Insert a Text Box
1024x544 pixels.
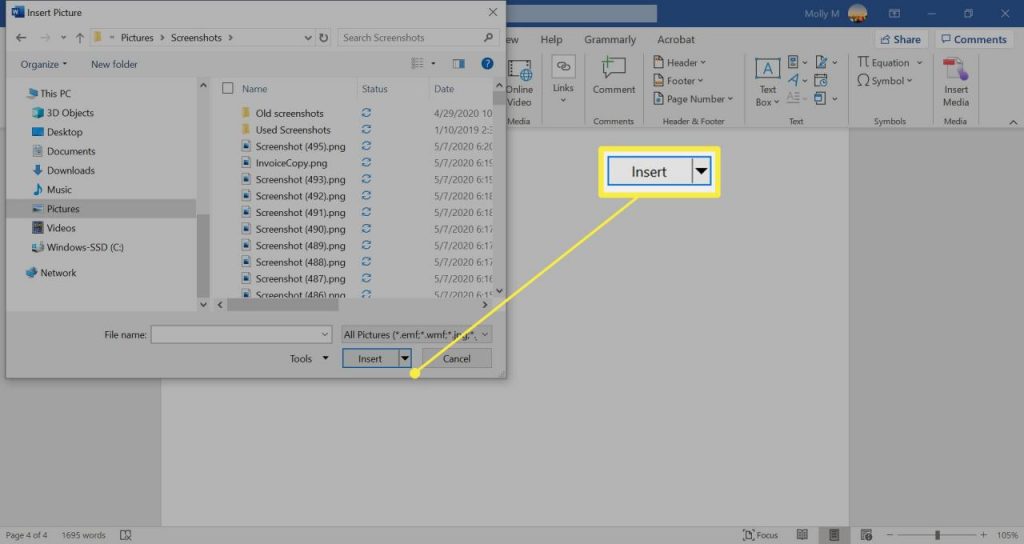point(767,82)
